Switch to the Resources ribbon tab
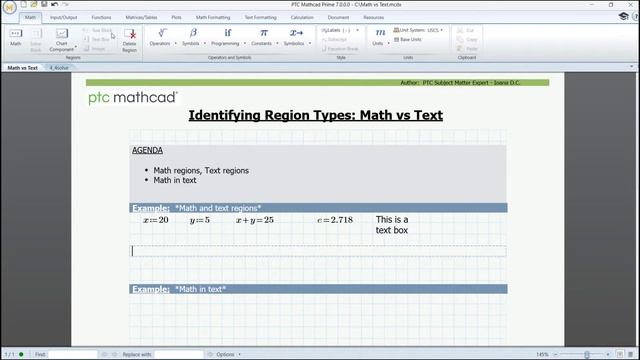 [x=373, y=18]
